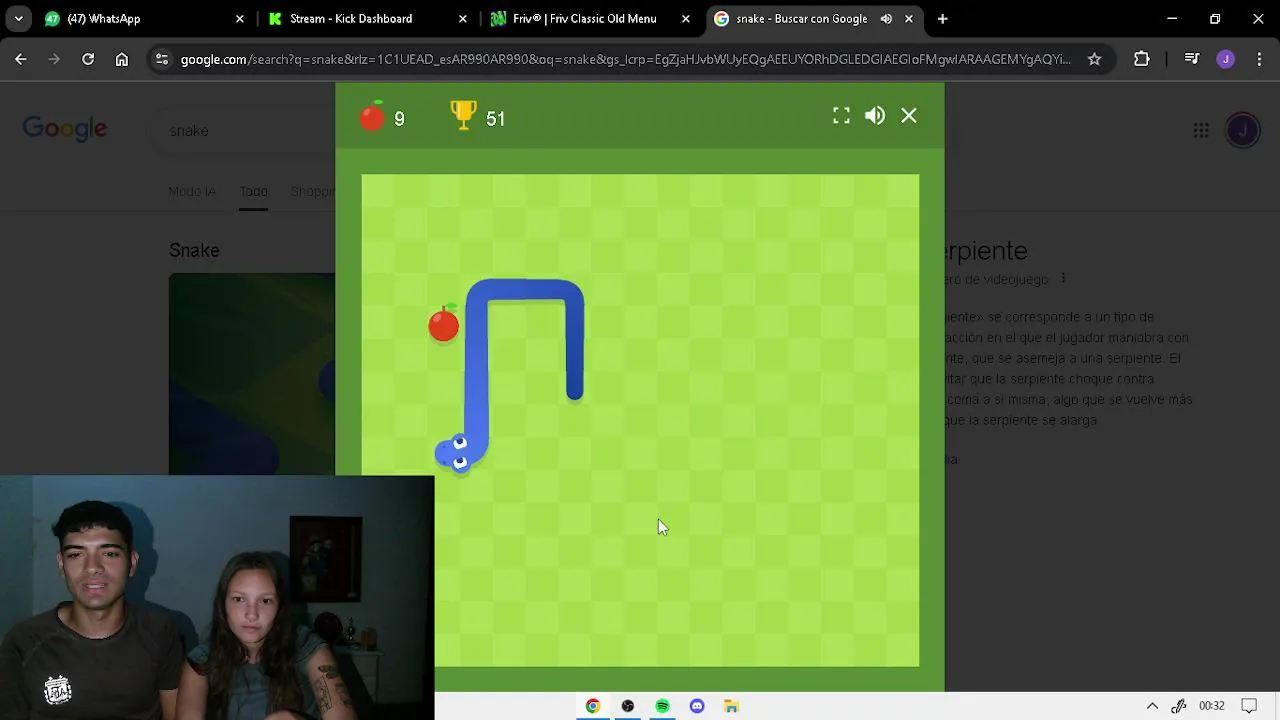Viewport: 1280px width, 720px height.
Task: Close the WhatsApp tab
Action: click(x=240, y=19)
